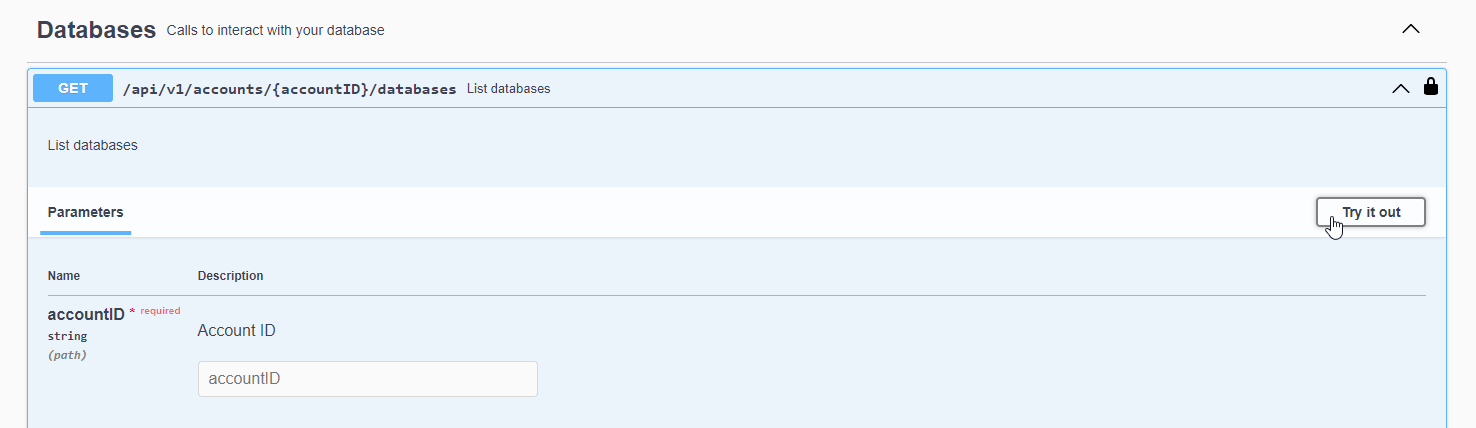Click the string type label

pyautogui.click(x=67, y=336)
